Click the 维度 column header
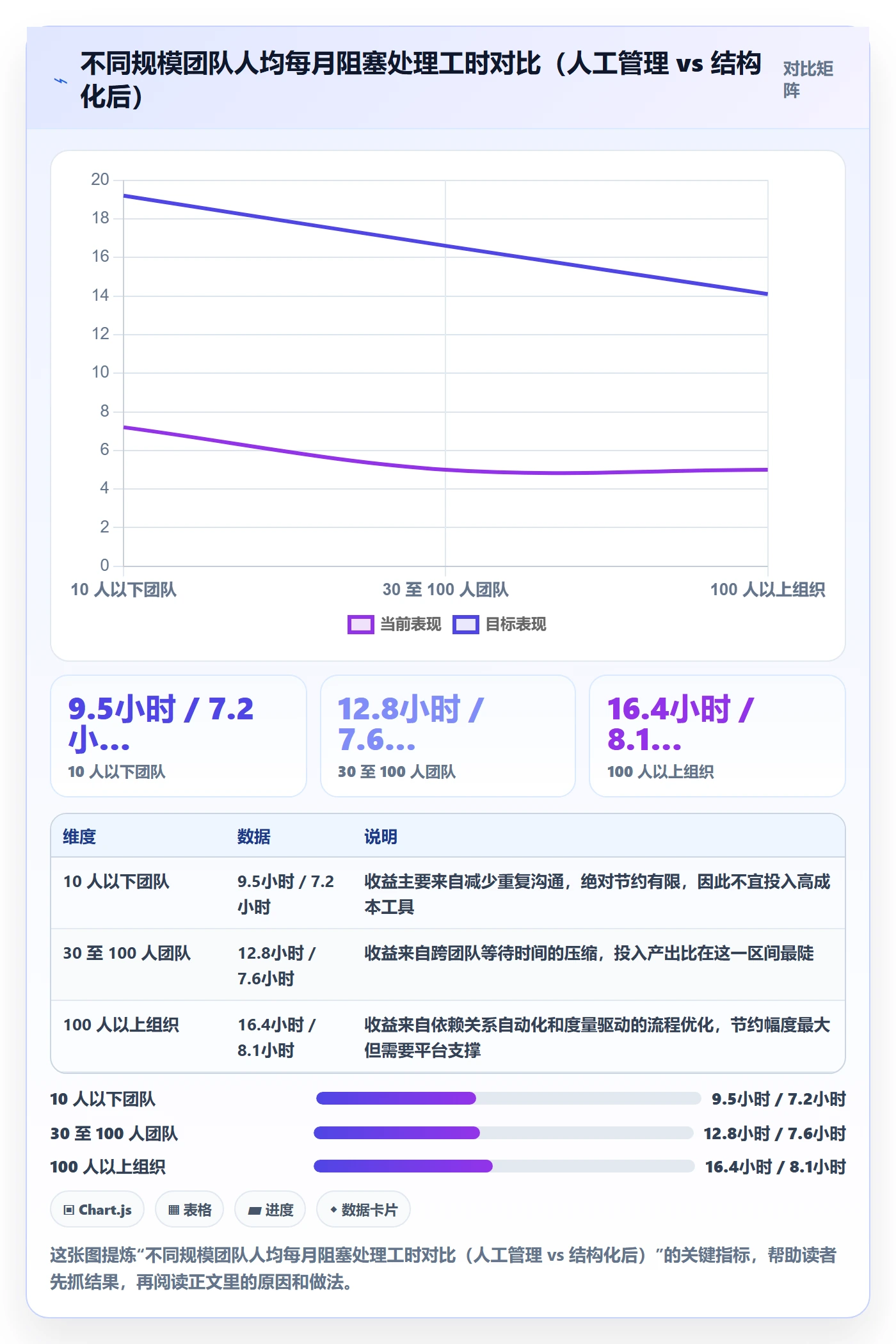Viewport: 896px width, 1344px height. click(79, 836)
